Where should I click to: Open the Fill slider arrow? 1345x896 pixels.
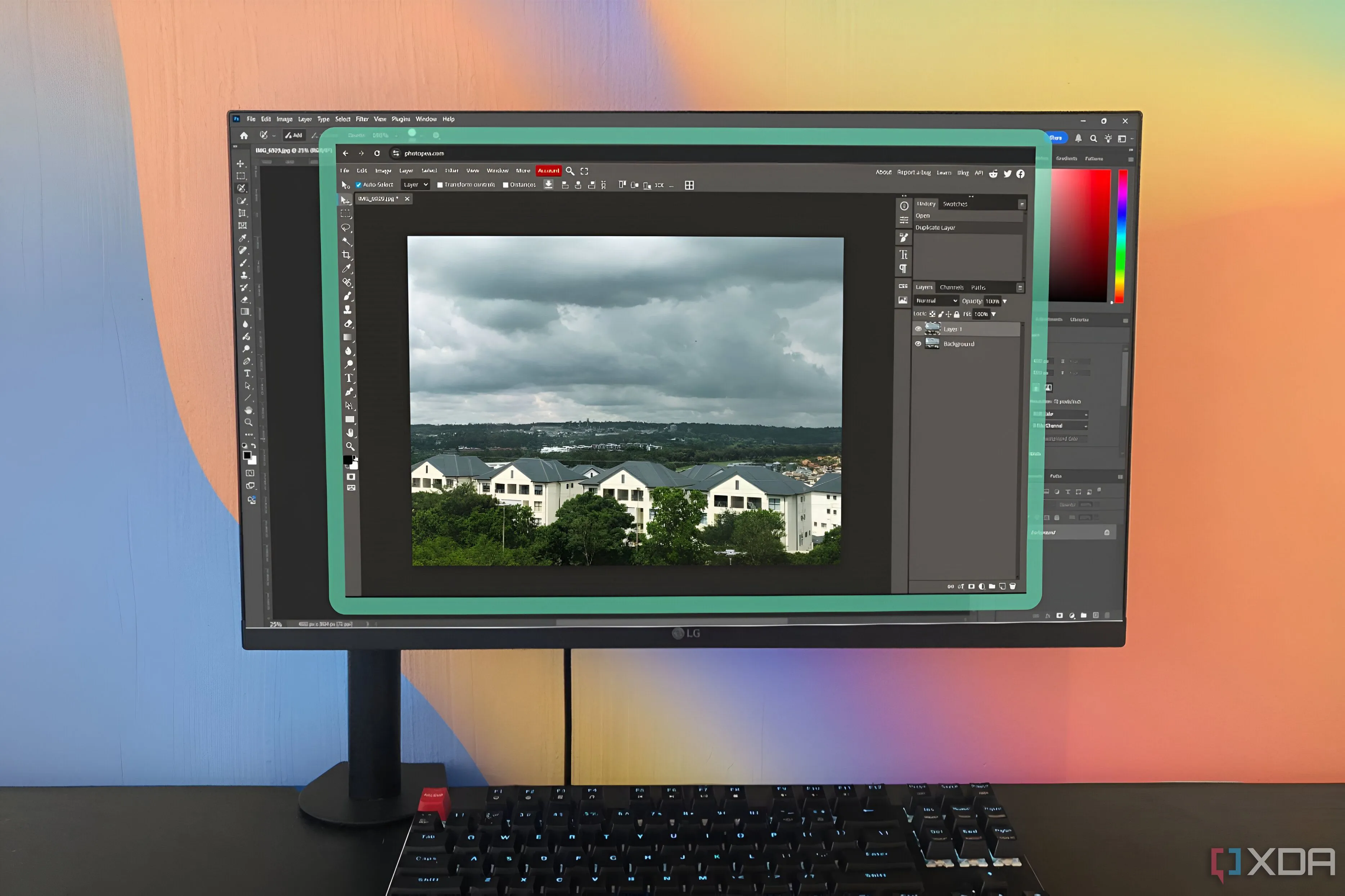(994, 314)
